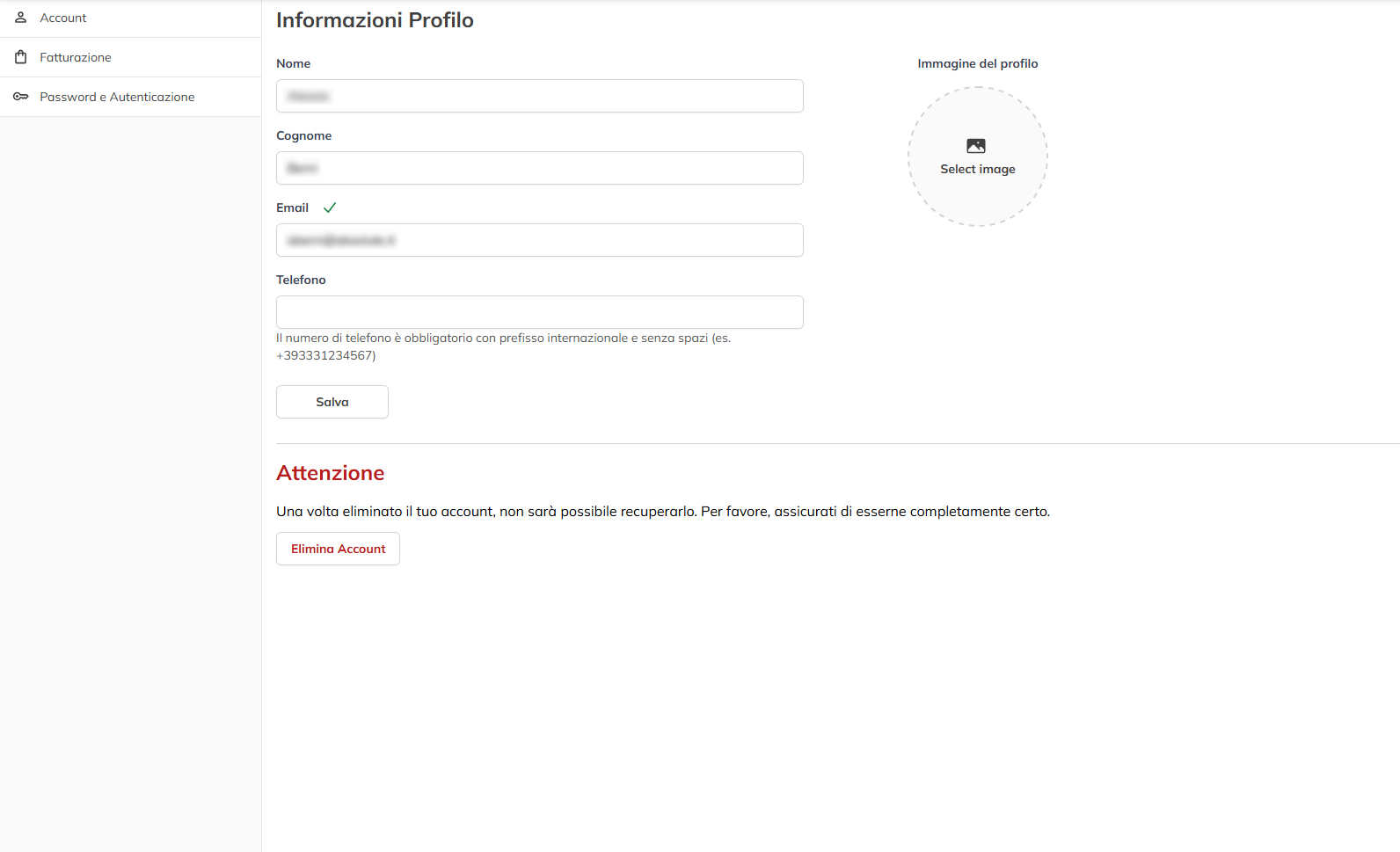This screenshot has width=1400, height=852.
Task: Click the Immagine del profilo label
Action: (x=977, y=63)
